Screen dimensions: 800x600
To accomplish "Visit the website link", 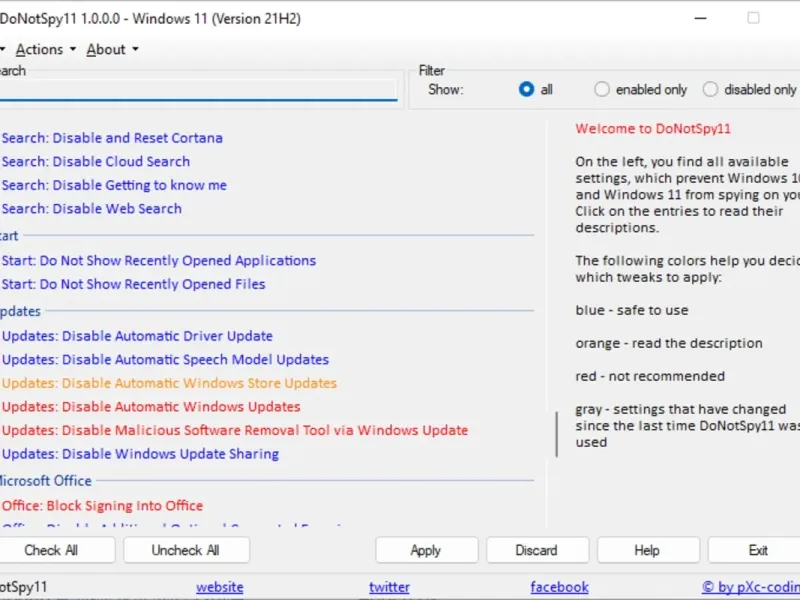I will 220,587.
